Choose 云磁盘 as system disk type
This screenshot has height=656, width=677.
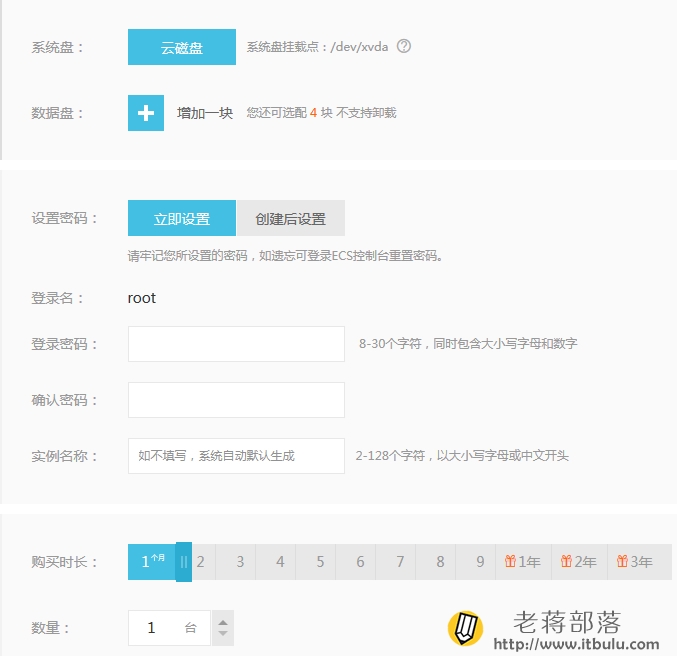click(x=182, y=47)
